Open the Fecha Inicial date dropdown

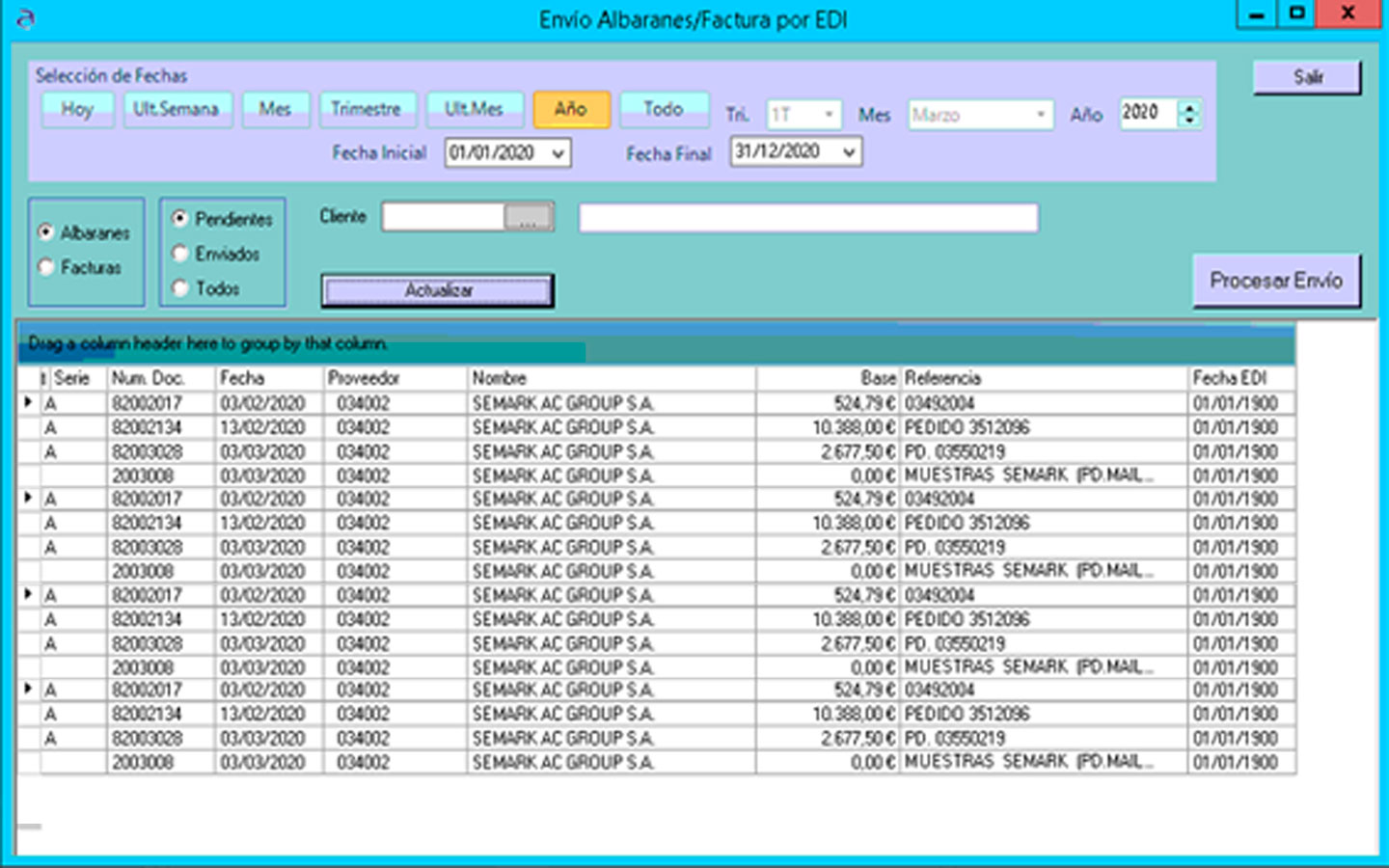tap(558, 153)
